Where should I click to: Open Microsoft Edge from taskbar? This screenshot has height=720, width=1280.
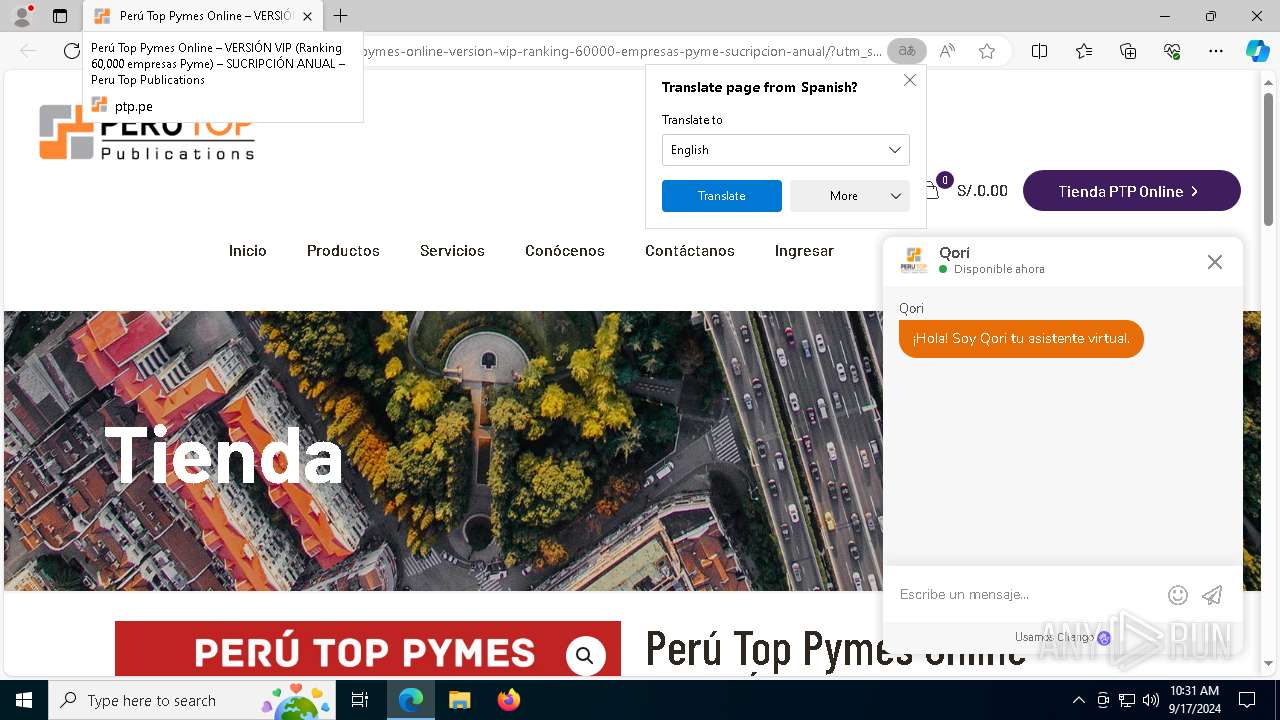(411, 700)
